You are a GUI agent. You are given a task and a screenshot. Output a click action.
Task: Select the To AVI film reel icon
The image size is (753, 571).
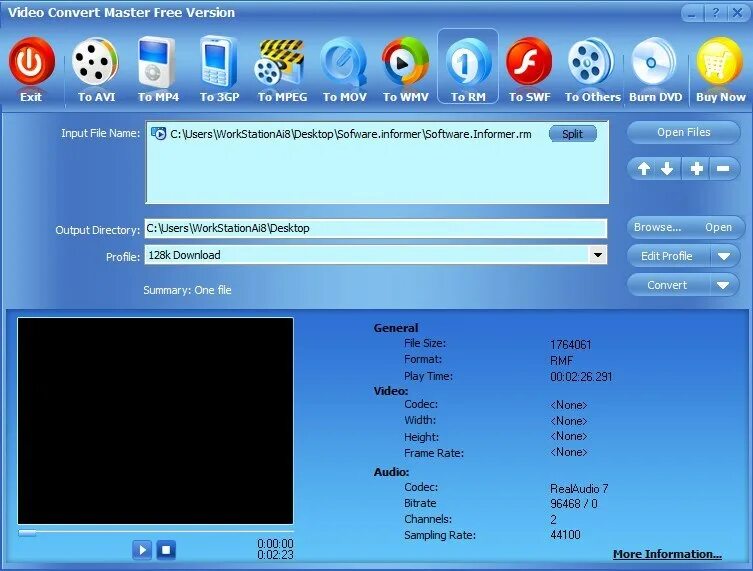pyautogui.click(x=95, y=61)
